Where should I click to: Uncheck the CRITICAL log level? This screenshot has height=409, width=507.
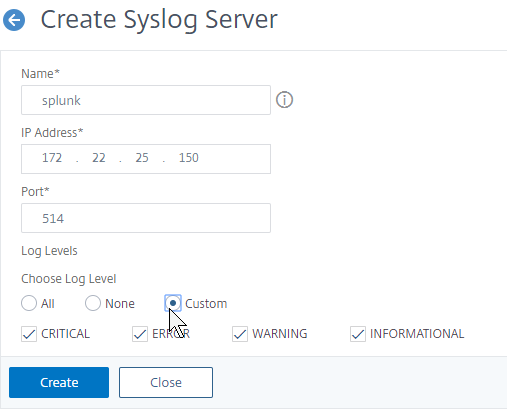[x=29, y=334]
